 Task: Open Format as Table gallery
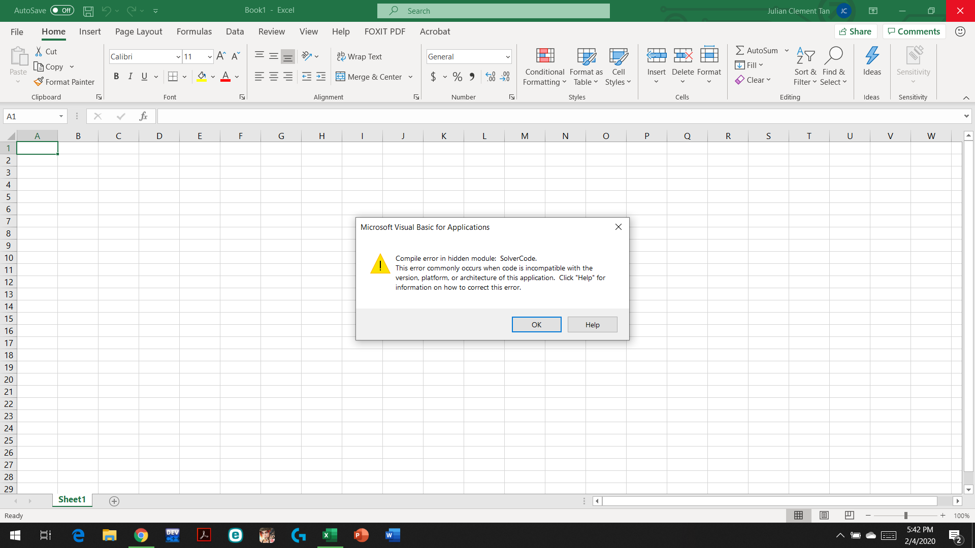coord(585,66)
